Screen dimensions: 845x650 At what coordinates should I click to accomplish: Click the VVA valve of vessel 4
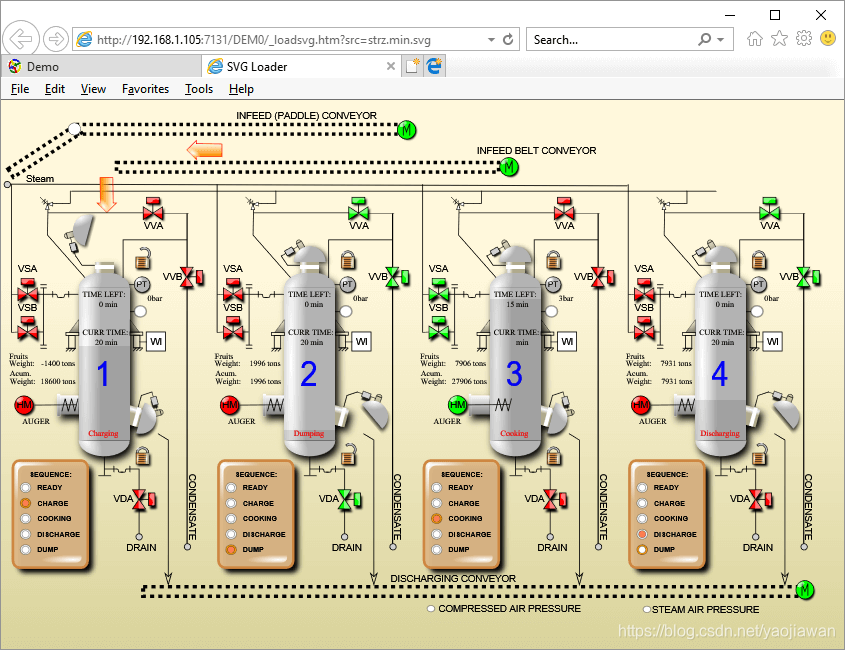pyautogui.click(x=770, y=209)
